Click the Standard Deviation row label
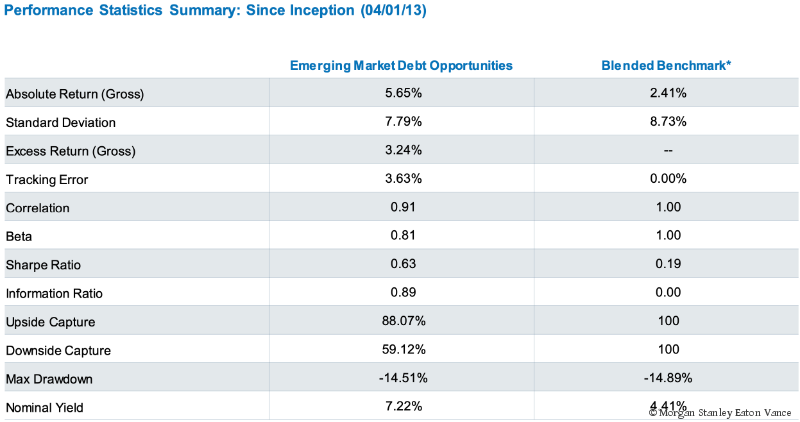 [x=61, y=122]
